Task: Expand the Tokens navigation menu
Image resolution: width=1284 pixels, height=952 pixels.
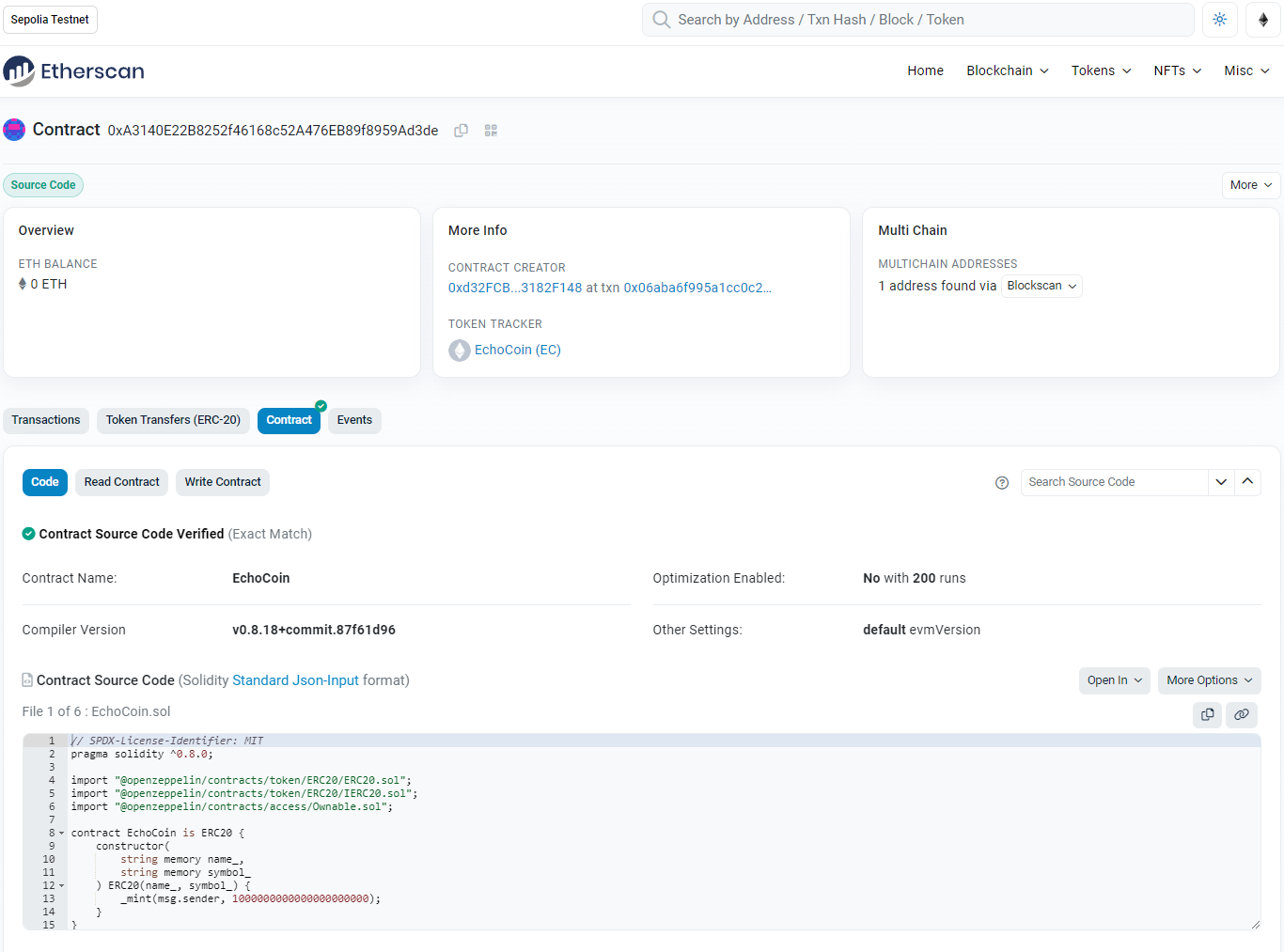Action: point(1102,71)
